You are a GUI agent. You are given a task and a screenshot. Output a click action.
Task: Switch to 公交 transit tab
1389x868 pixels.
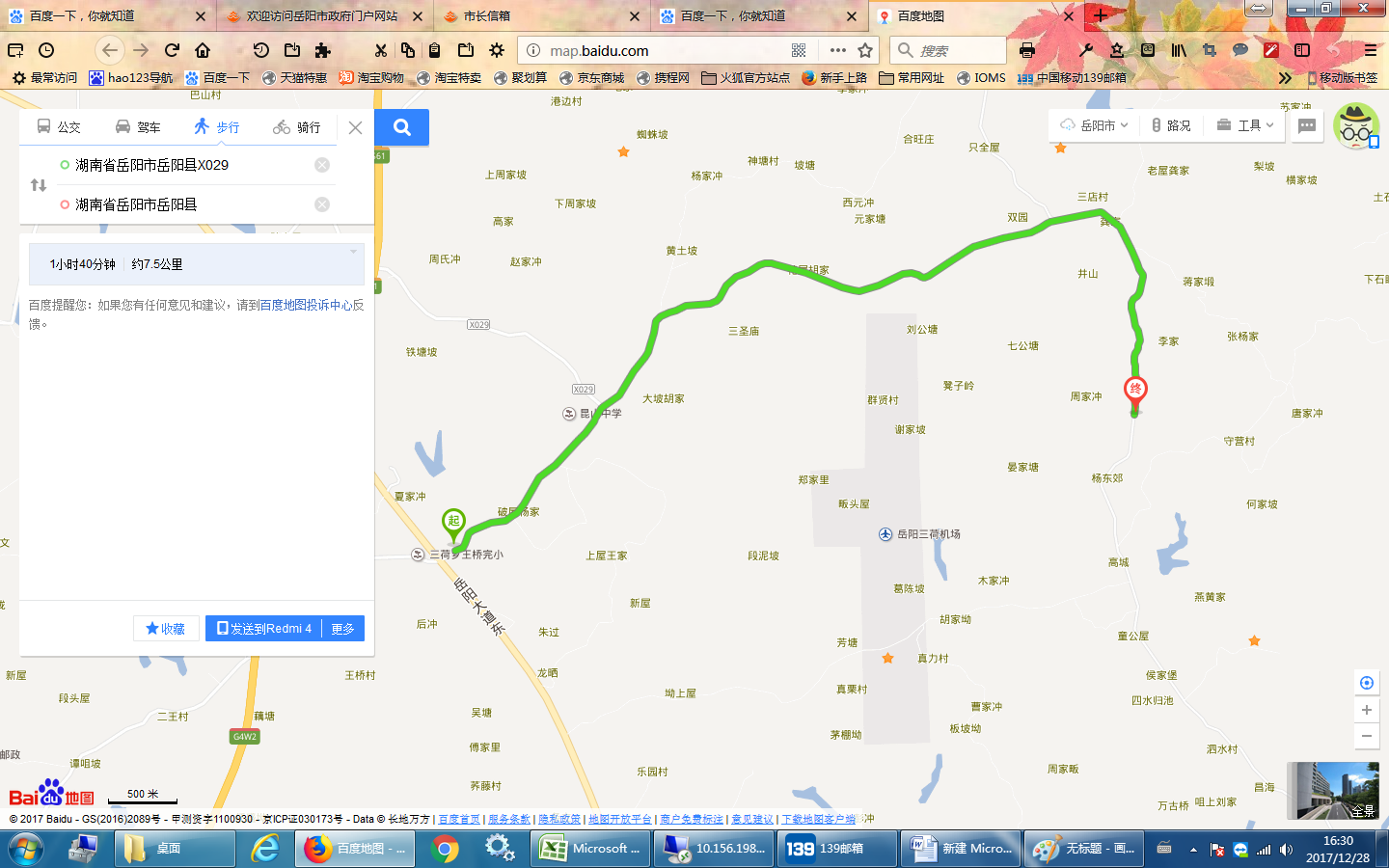59,127
